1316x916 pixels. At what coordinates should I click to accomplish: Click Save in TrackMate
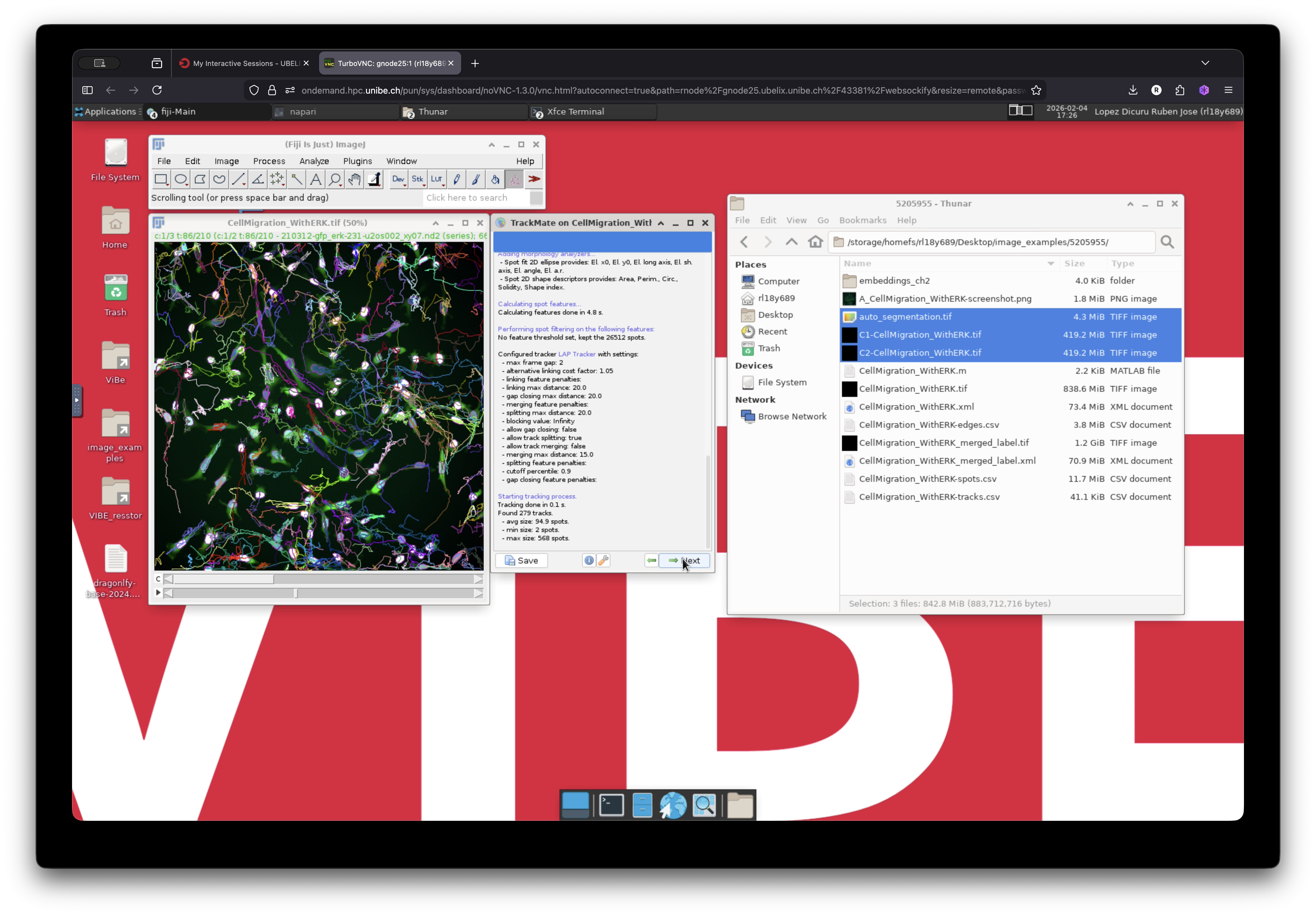(x=522, y=561)
